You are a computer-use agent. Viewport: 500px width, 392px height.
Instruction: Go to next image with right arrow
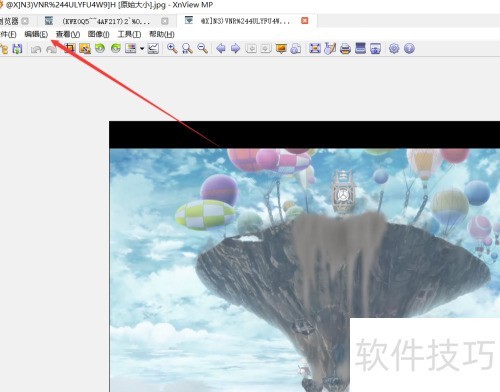point(236,49)
